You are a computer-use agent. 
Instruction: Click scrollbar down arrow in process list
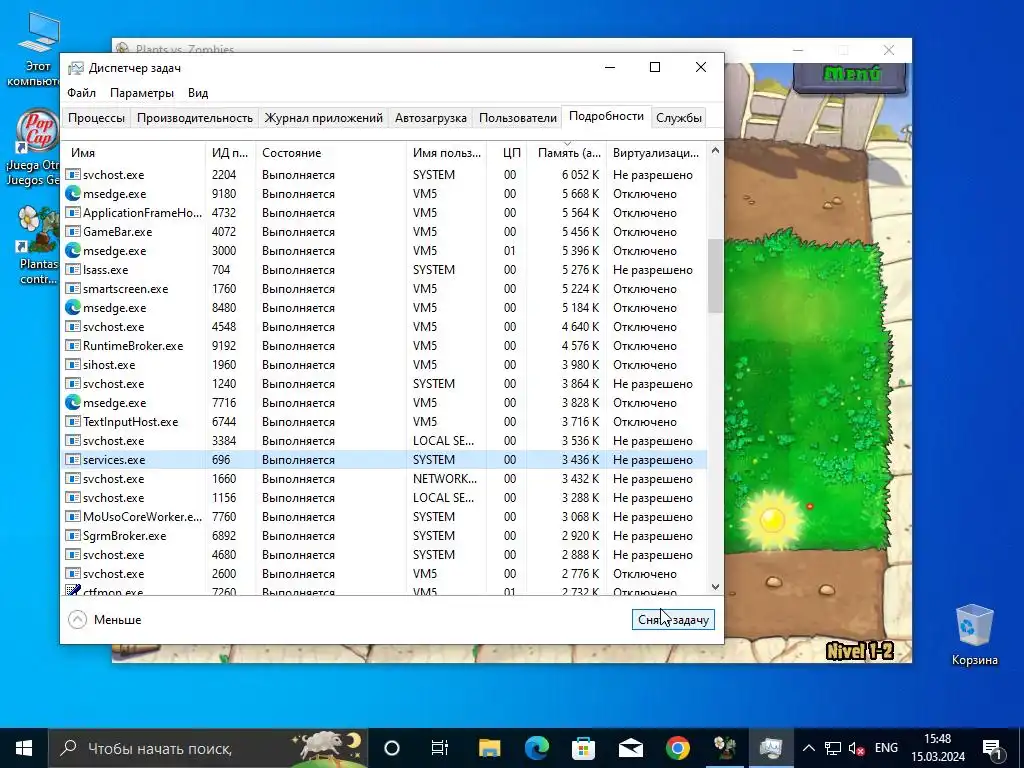point(715,586)
